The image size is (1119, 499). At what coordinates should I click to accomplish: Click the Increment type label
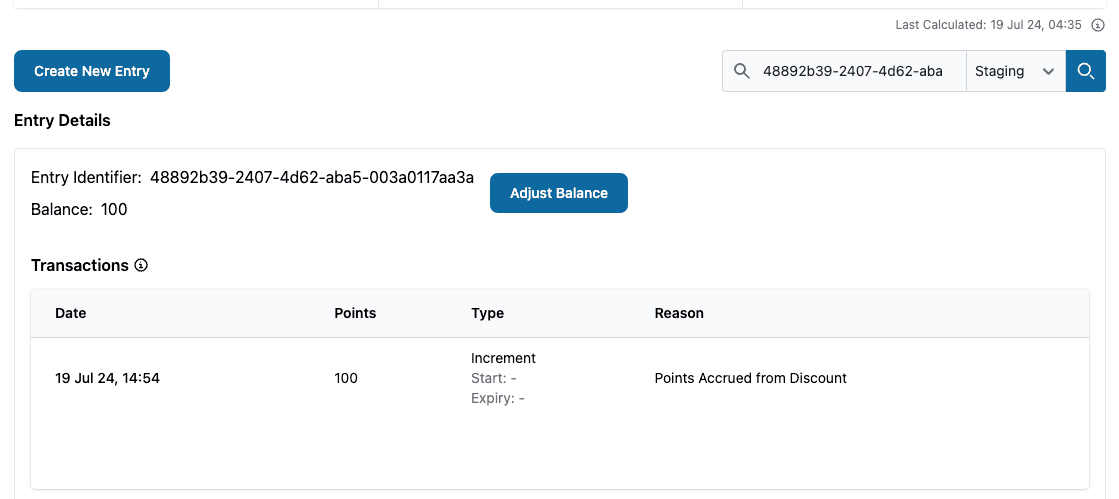pyautogui.click(x=503, y=358)
